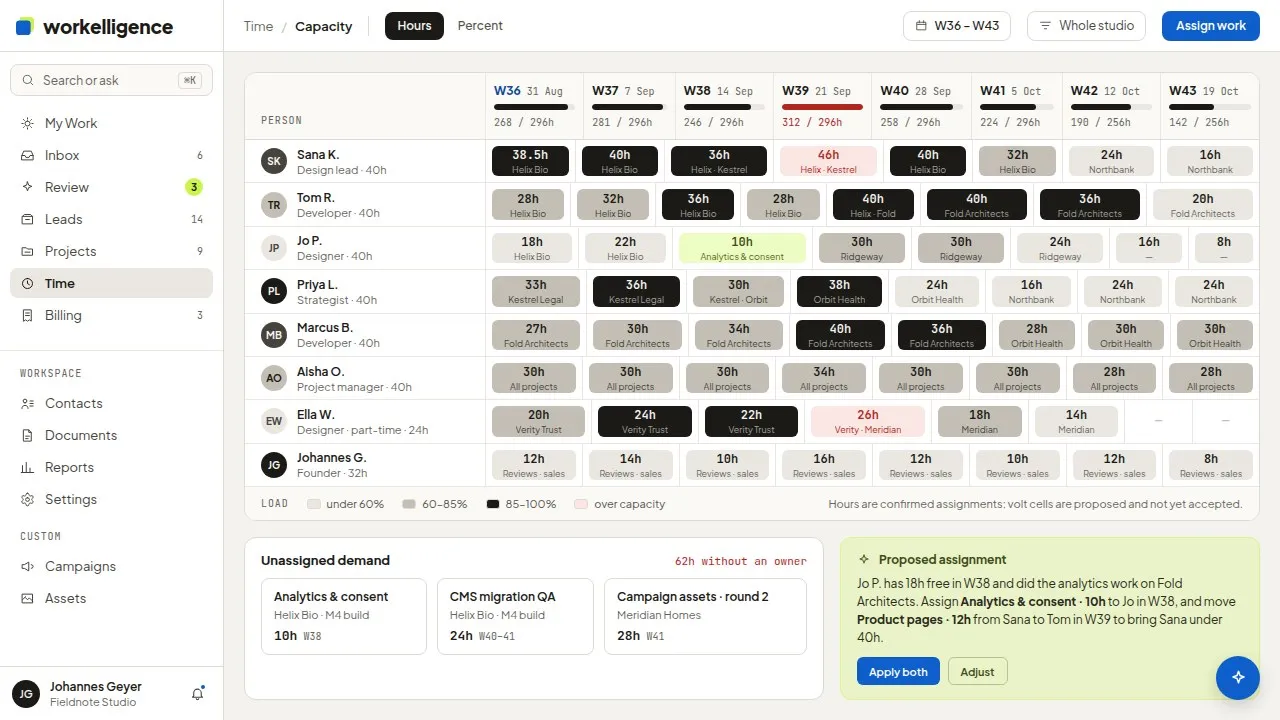Select the W39 over-capacity week header
The image size is (1280, 720).
coord(822,105)
